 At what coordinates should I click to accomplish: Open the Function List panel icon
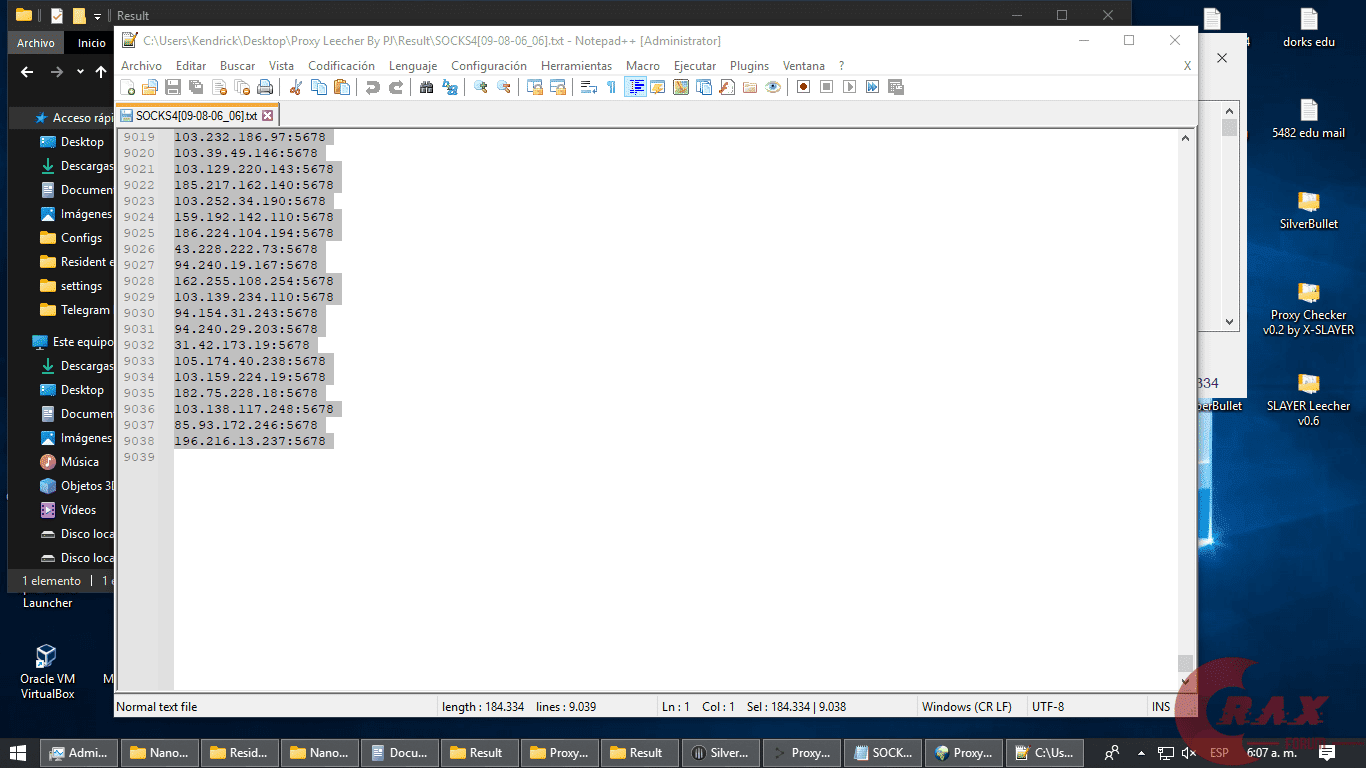coord(727,87)
